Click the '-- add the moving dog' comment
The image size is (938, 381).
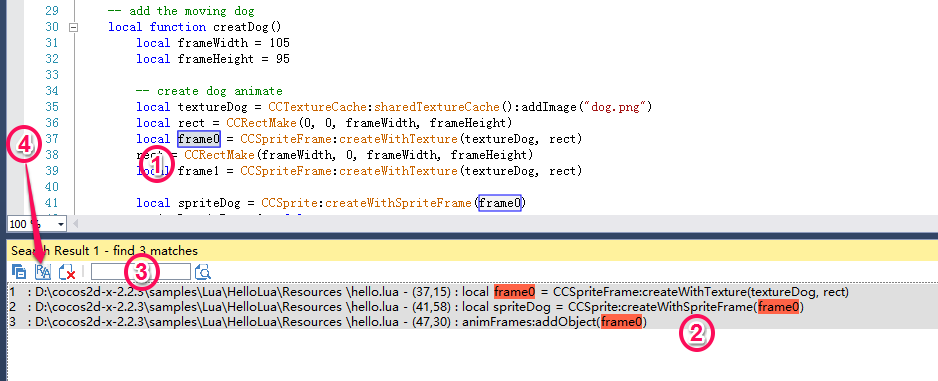(181, 11)
